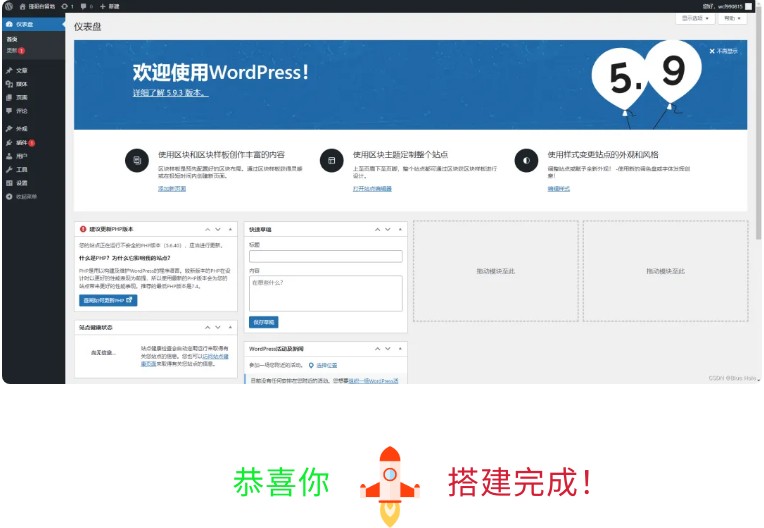Click the block theme layout circle icon

click(x=332, y=160)
